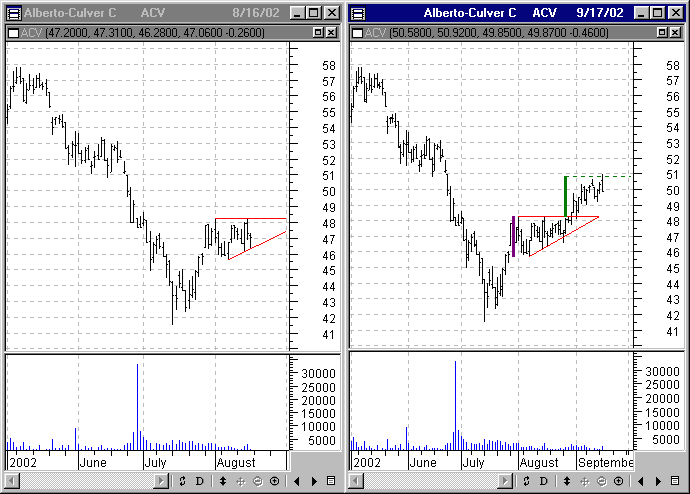Click the 'Septembe' label on right chart axis

click(605, 463)
